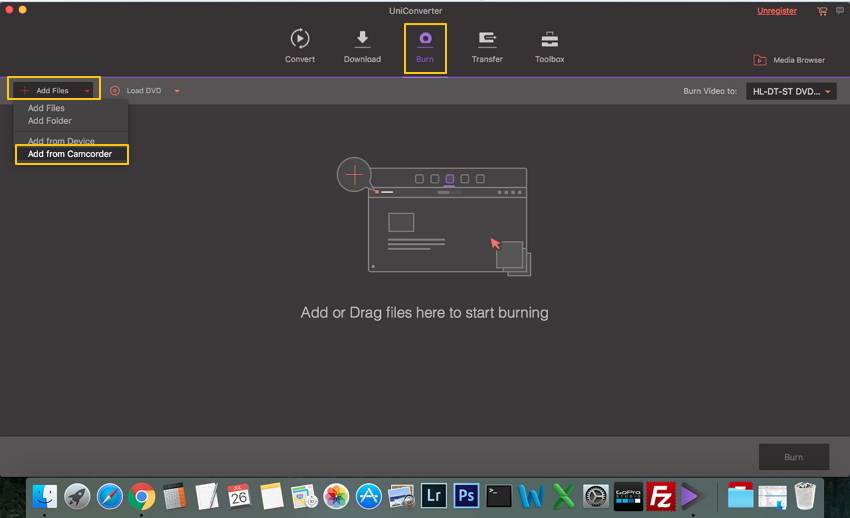Choose Add Files from dropdown menu
The image size is (850, 518).
pyautogui.click(x=46, y=108)
